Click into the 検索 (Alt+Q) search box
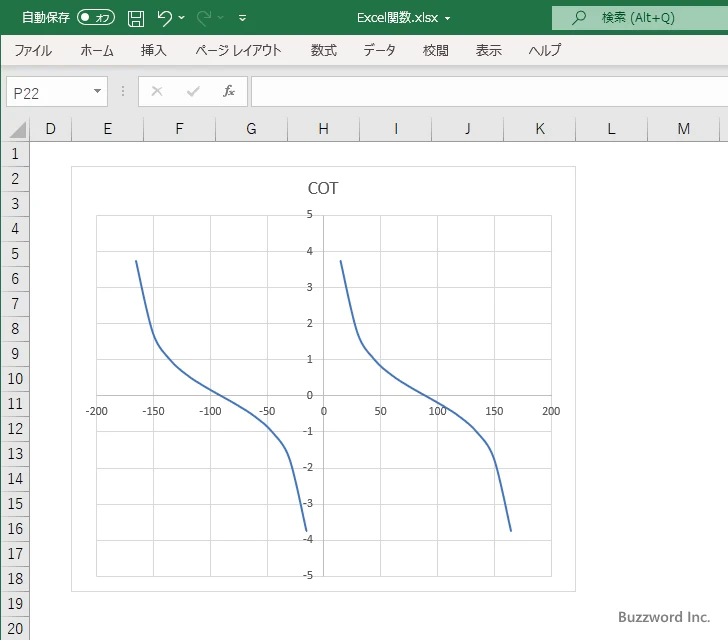Screen dimensions: 728x640 tap(640, 18)
